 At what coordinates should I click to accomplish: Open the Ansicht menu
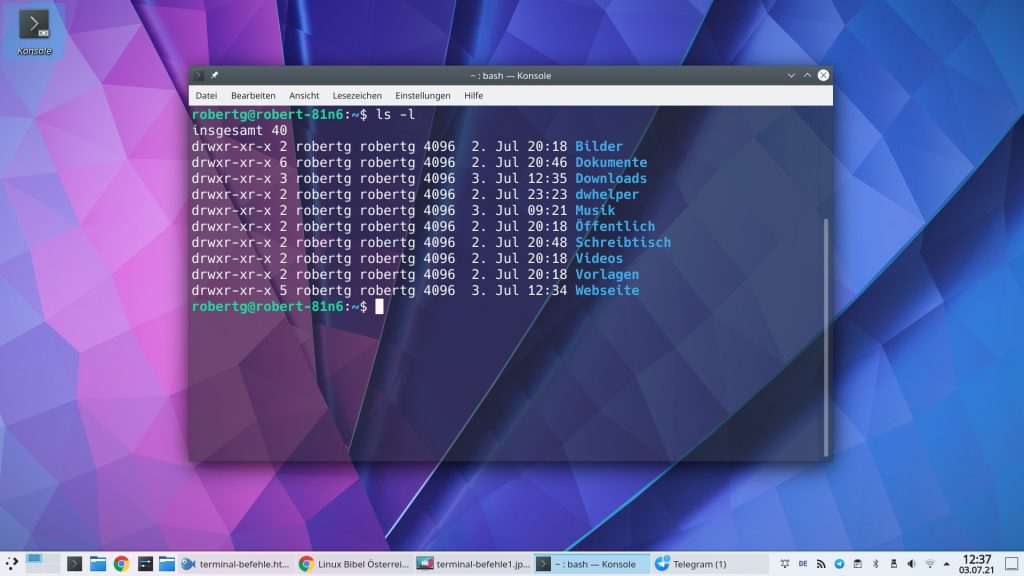click(x=304, y=95)
